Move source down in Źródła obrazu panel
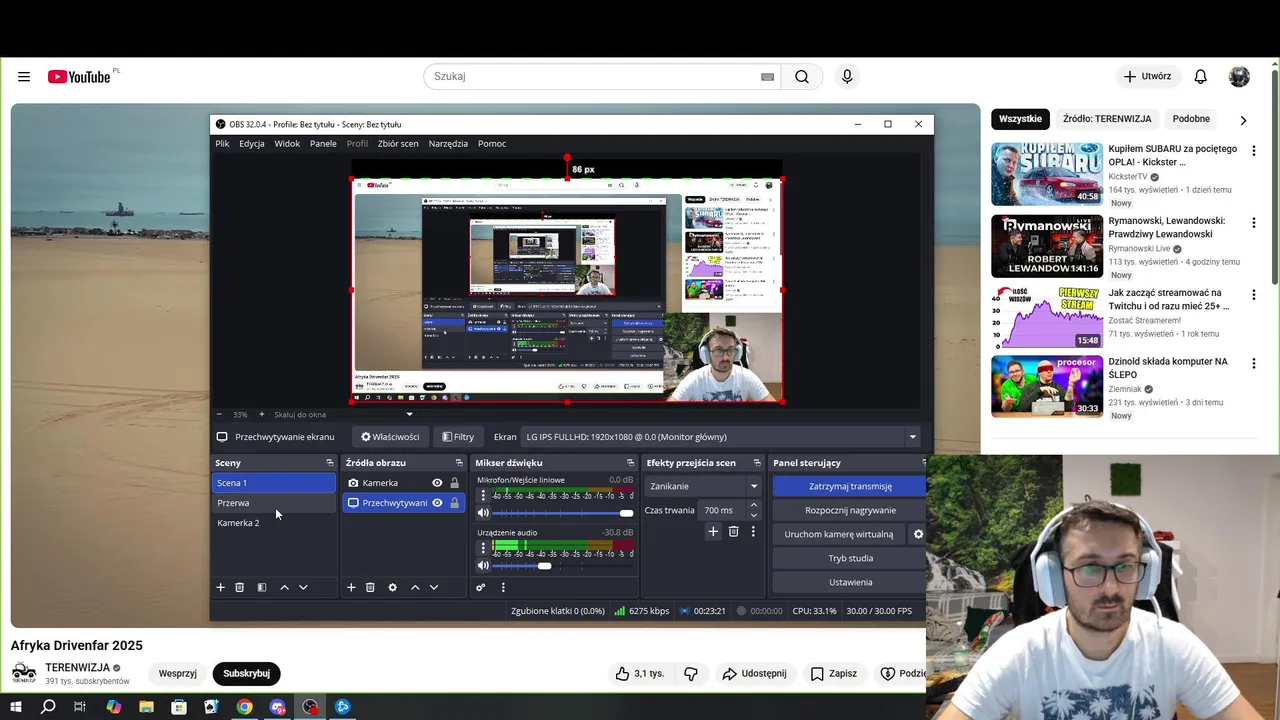 pyautogui.click(x=434, y=588)
